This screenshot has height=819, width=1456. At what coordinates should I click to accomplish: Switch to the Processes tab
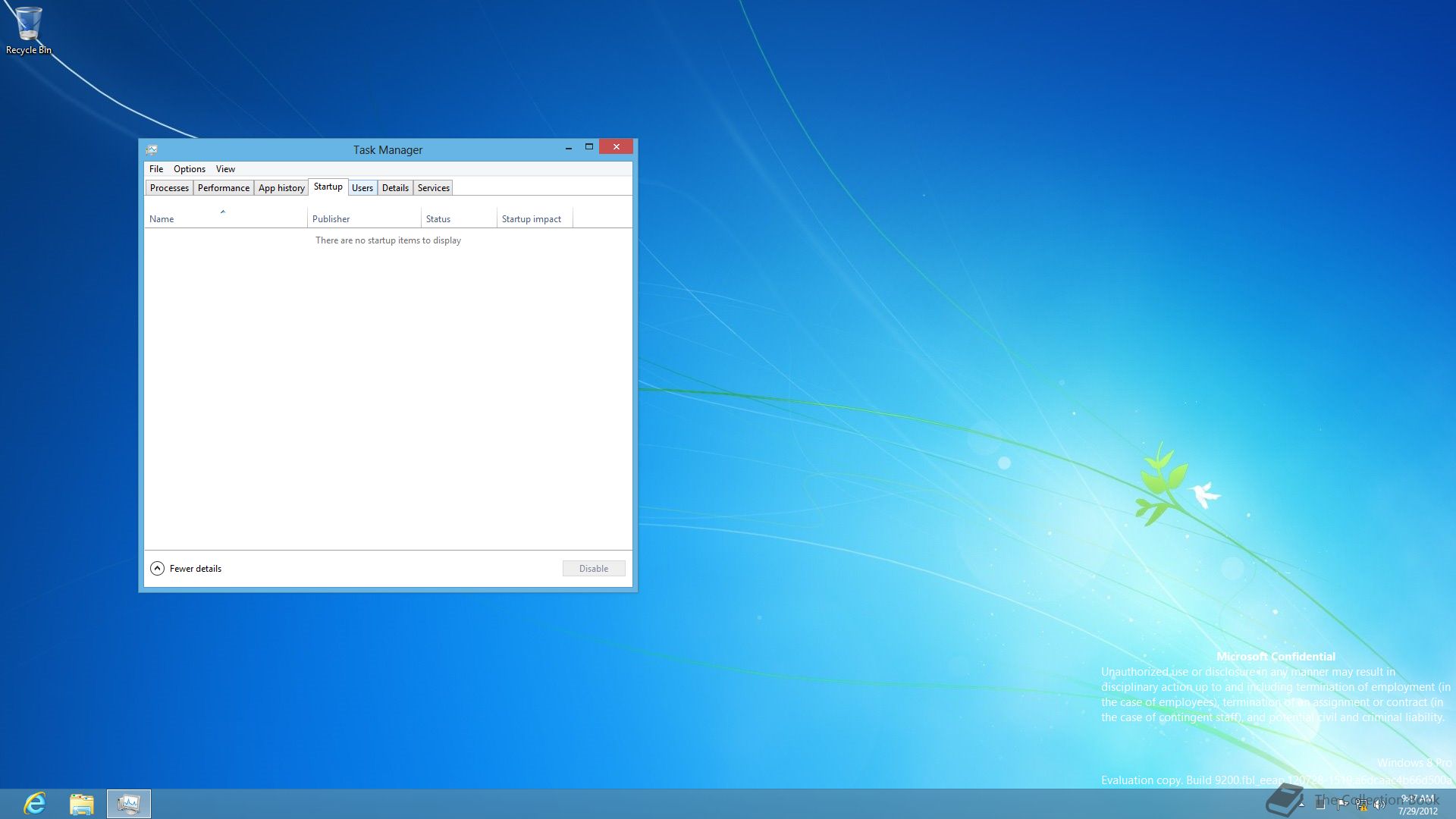(169, 188)
